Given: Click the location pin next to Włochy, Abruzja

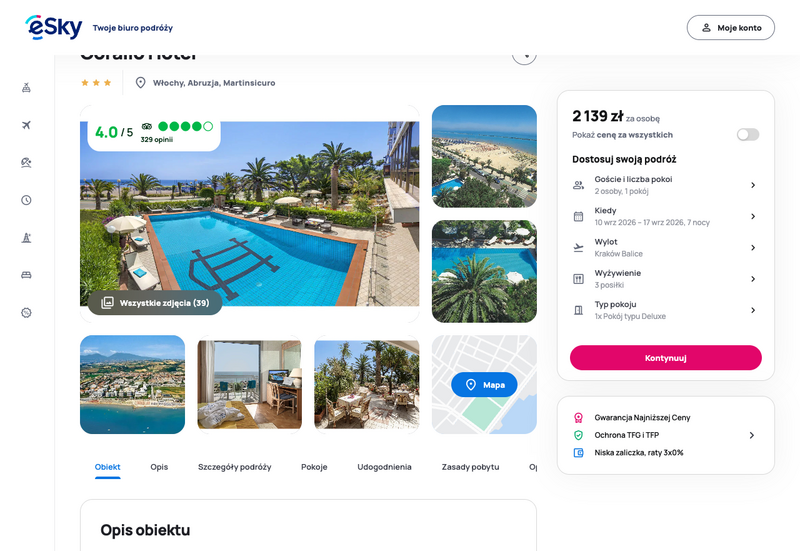Looking at the screenshot, I should pos(140,83).
